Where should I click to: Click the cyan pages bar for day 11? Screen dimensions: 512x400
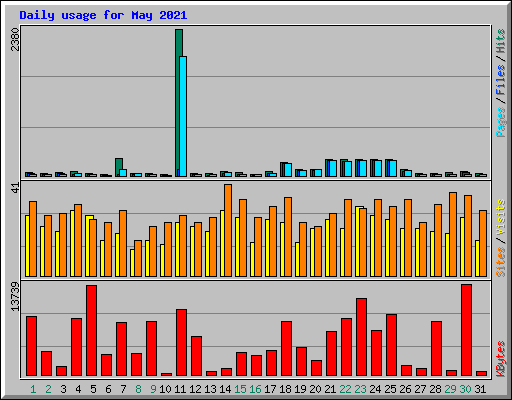pyautogui.click(x=183, y=116)
